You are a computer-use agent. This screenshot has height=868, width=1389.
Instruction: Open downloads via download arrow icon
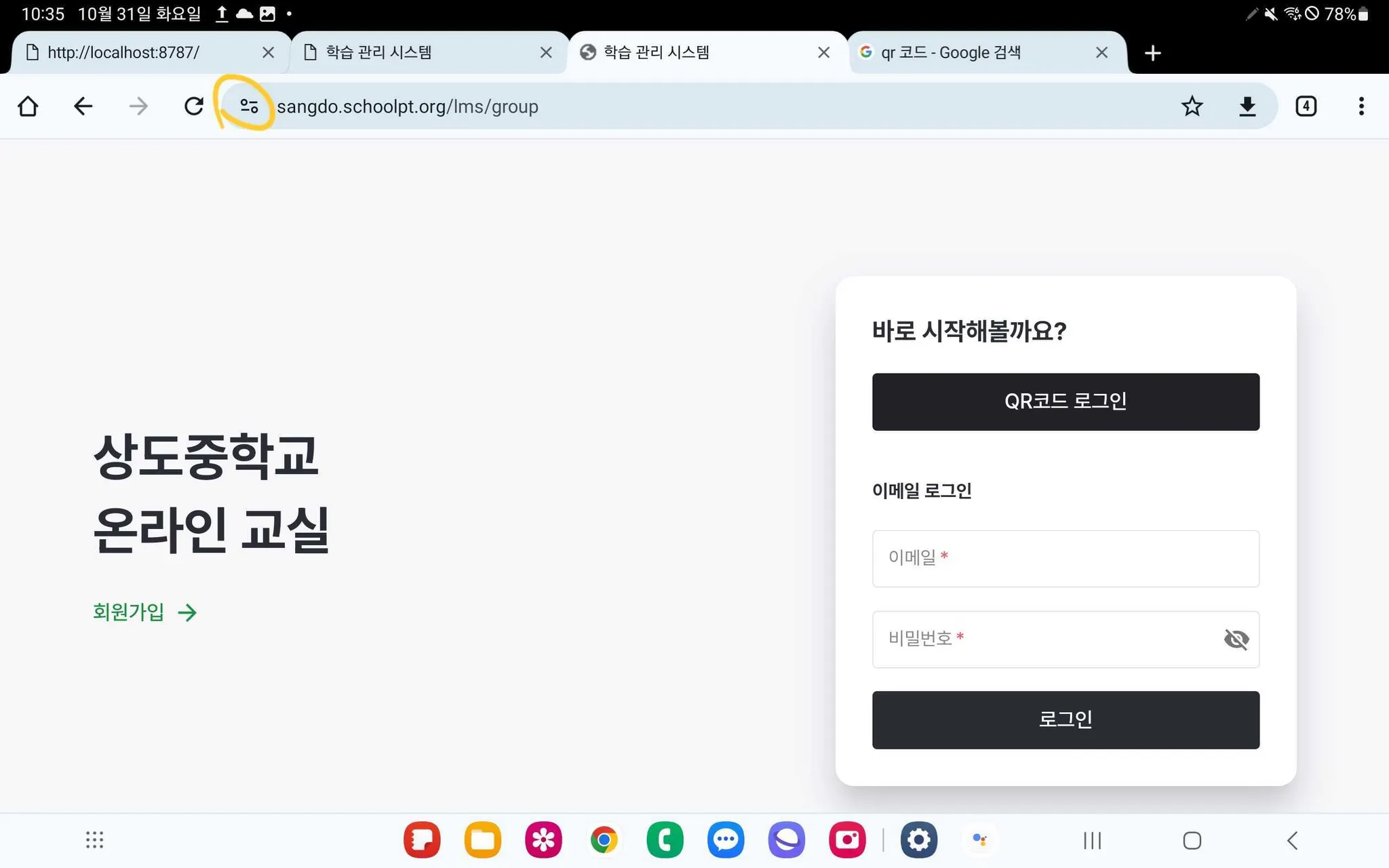(1247, 106)
